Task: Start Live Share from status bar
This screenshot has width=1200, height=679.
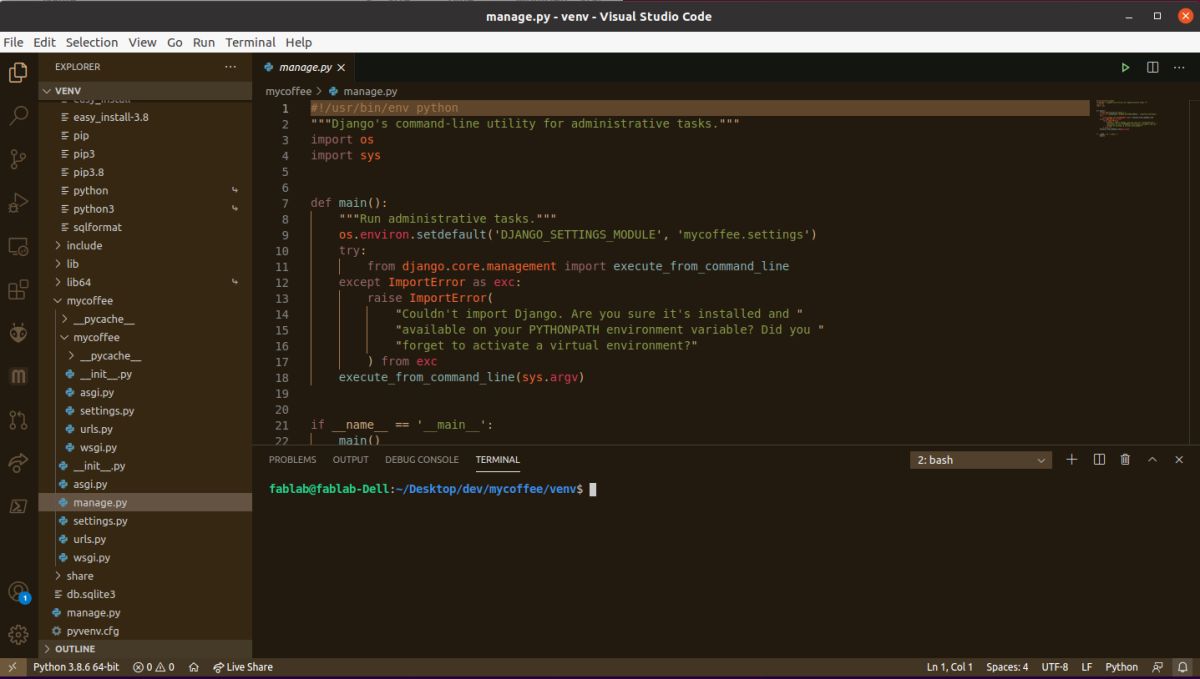Action: (x=242, y=667)
